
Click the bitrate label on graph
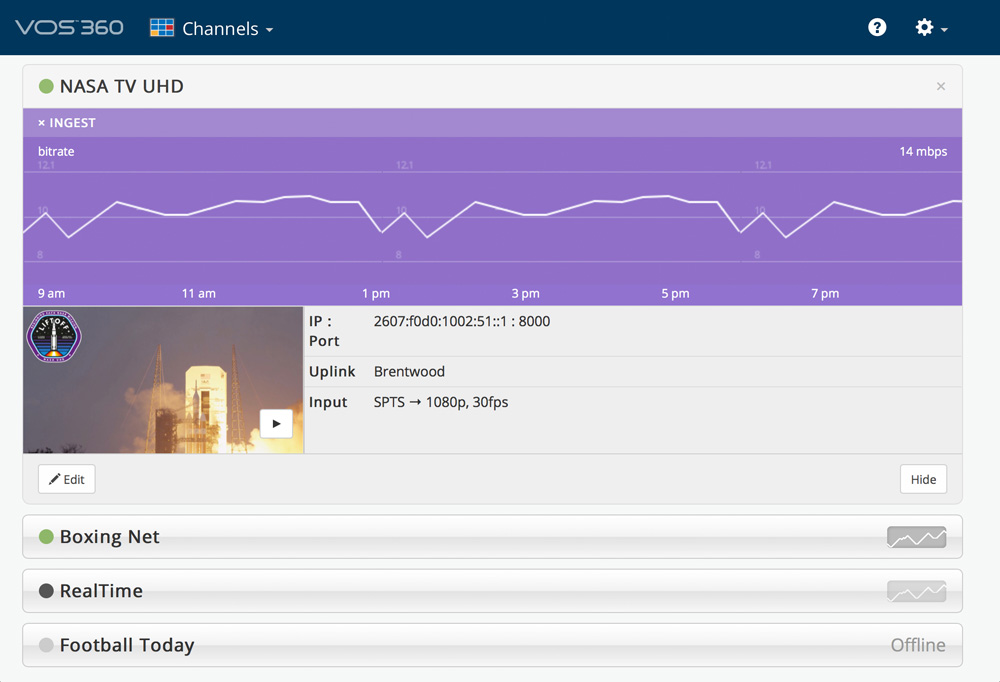coord(56,151)
